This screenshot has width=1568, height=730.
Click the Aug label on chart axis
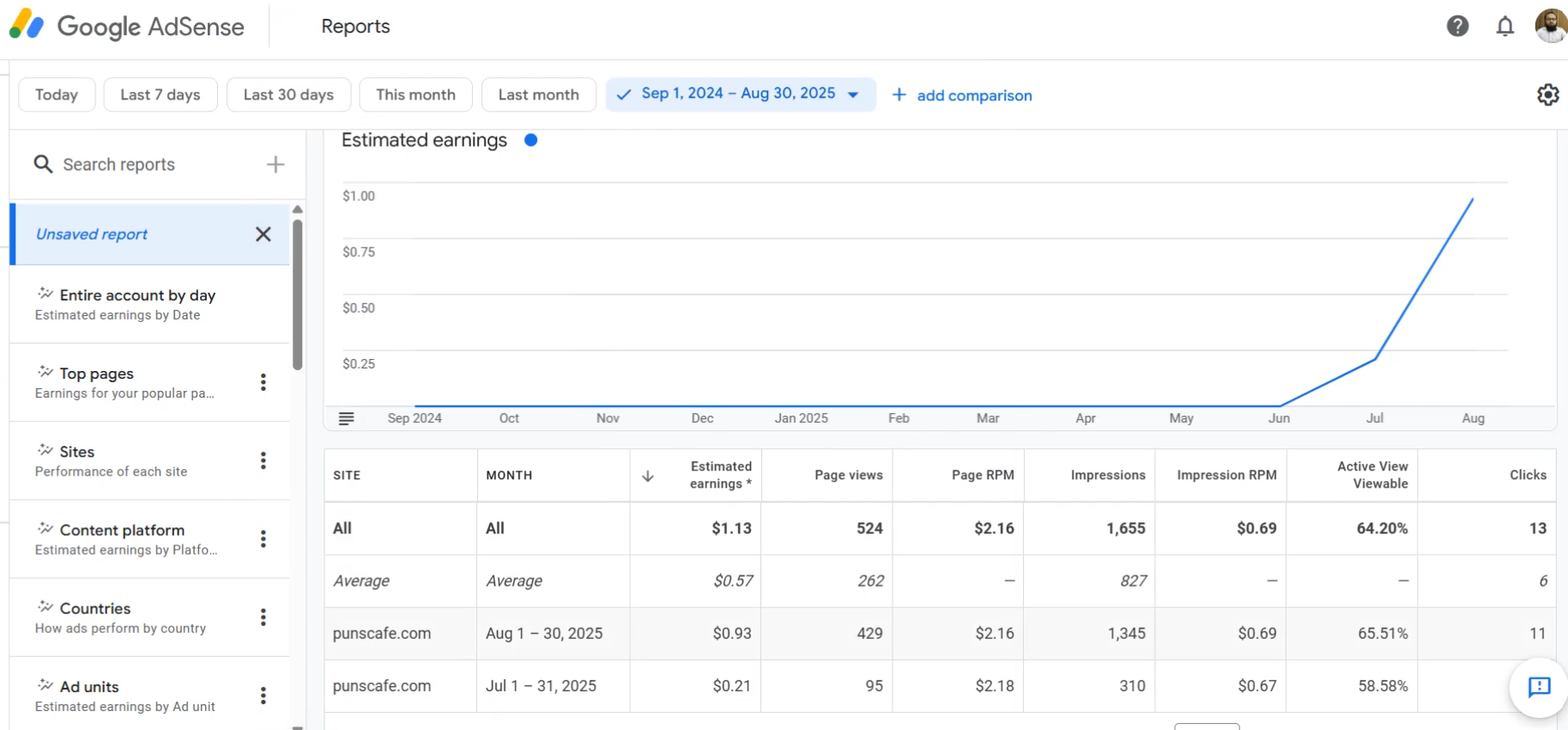coord(1473,418)
